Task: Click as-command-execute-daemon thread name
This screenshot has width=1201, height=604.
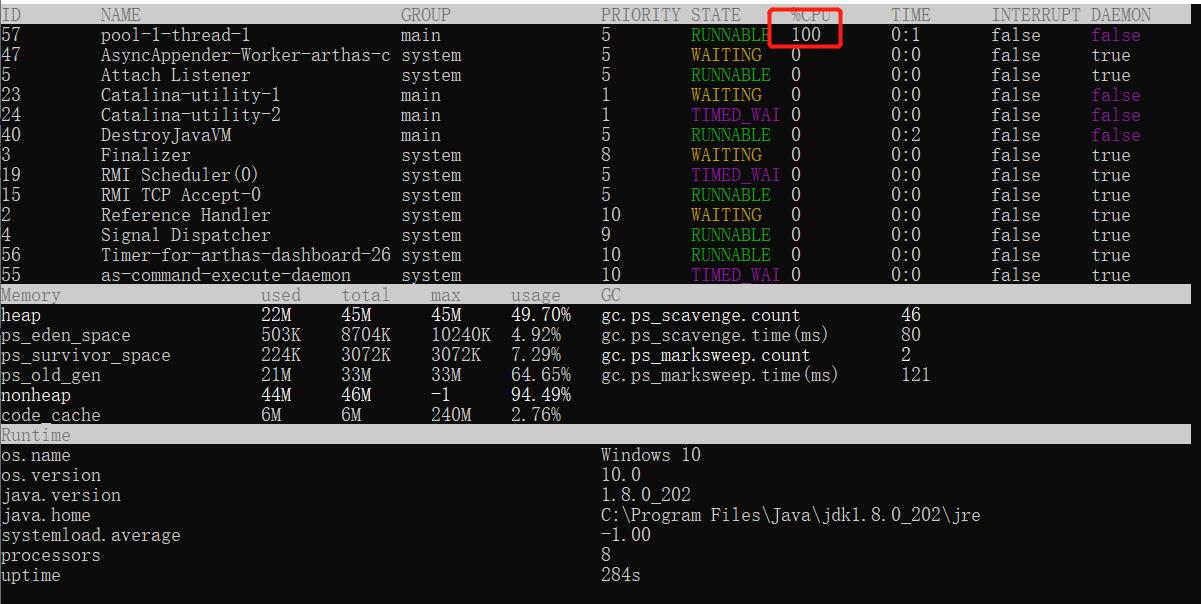Action: (226, 275)
